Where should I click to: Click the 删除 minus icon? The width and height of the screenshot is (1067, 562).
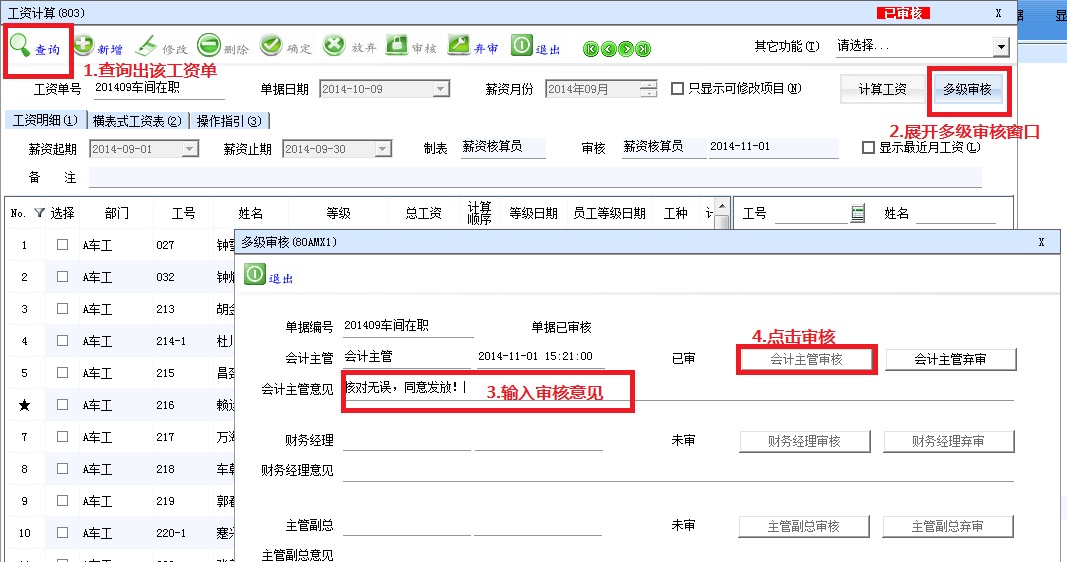point(209,45)
